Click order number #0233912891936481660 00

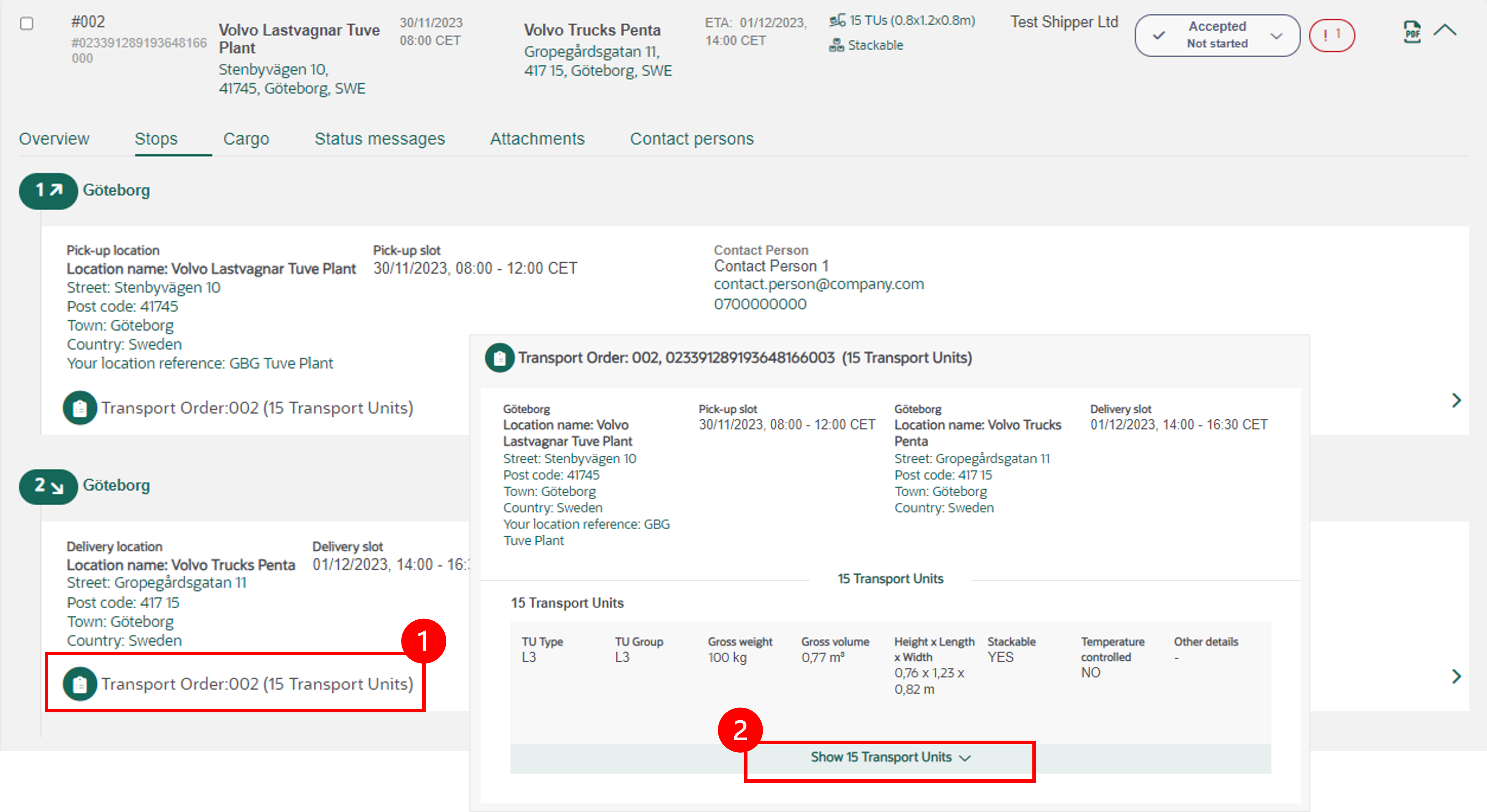click(139, 50)
